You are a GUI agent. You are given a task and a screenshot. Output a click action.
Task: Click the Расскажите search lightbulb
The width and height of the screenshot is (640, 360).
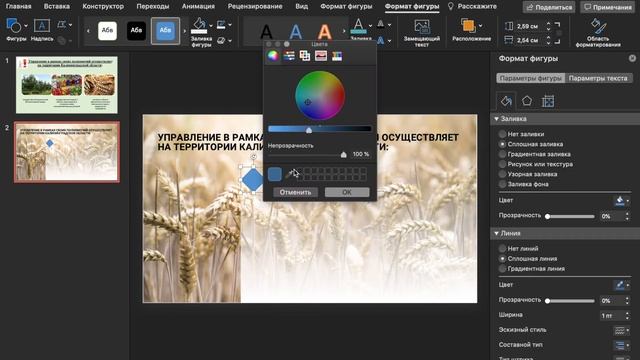(x=451, y=6)
